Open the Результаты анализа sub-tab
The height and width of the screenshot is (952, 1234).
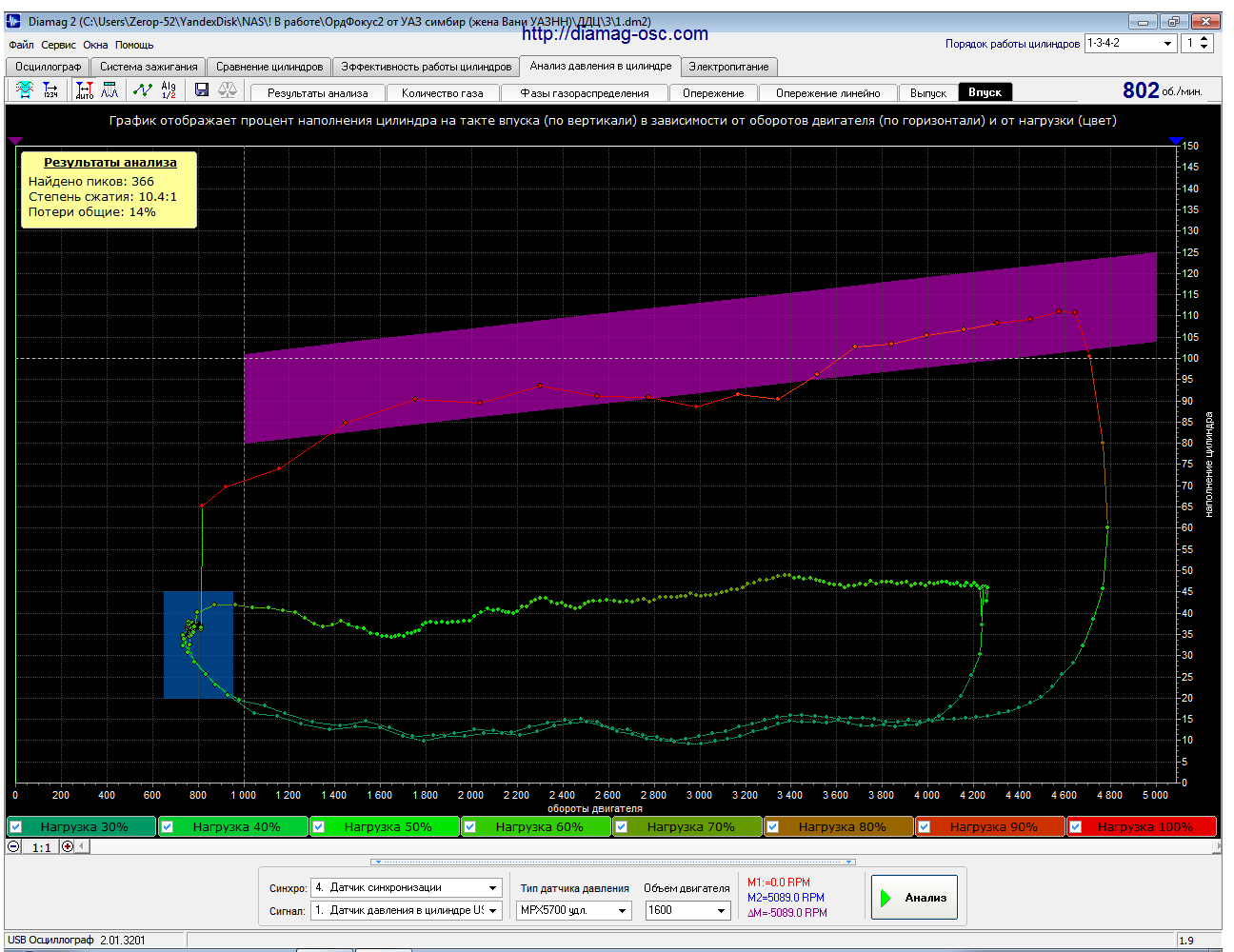pyautogui.click(x=318, y=92)
